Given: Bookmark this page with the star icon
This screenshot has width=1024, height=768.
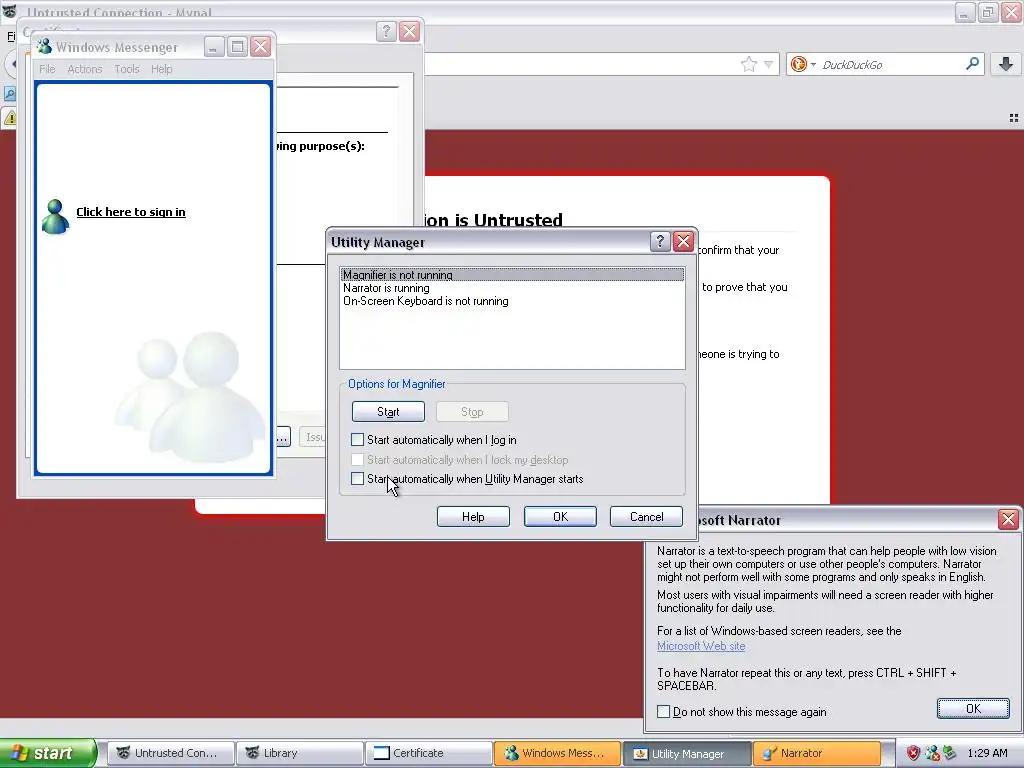Looking at the screenshot, I should click(748, 64).
